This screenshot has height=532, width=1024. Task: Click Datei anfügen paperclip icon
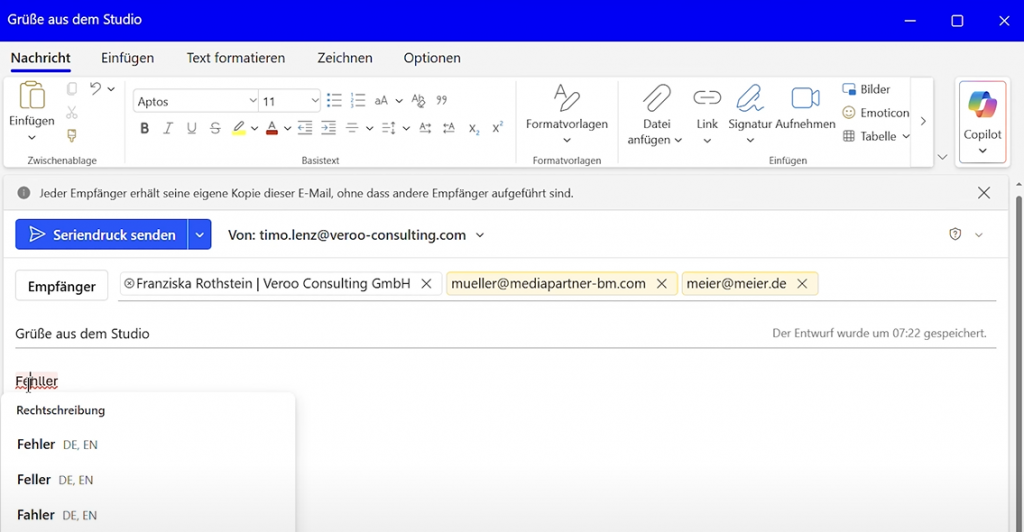click(656, 99)
